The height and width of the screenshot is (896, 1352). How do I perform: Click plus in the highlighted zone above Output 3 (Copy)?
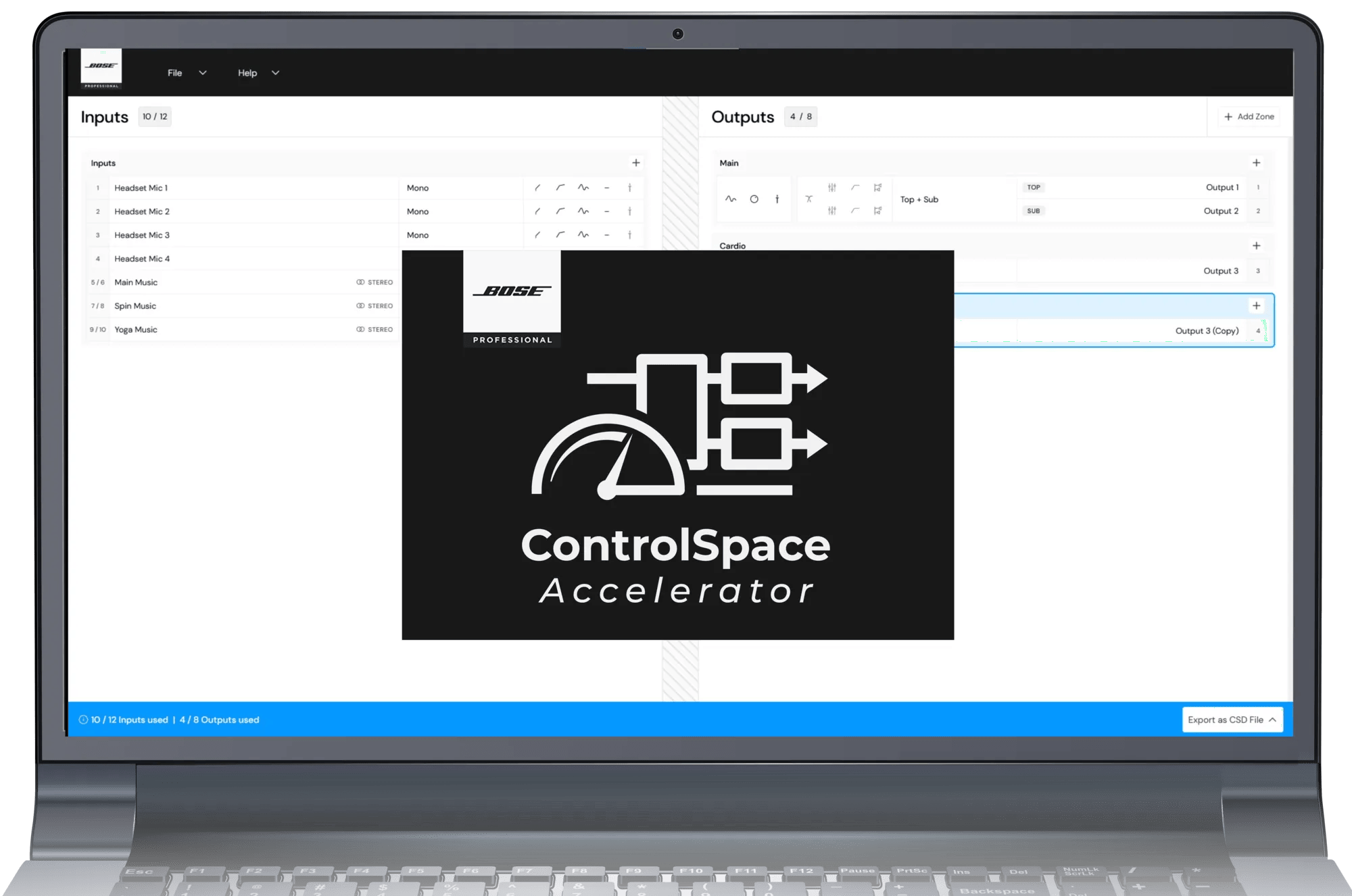(1256, 305)
